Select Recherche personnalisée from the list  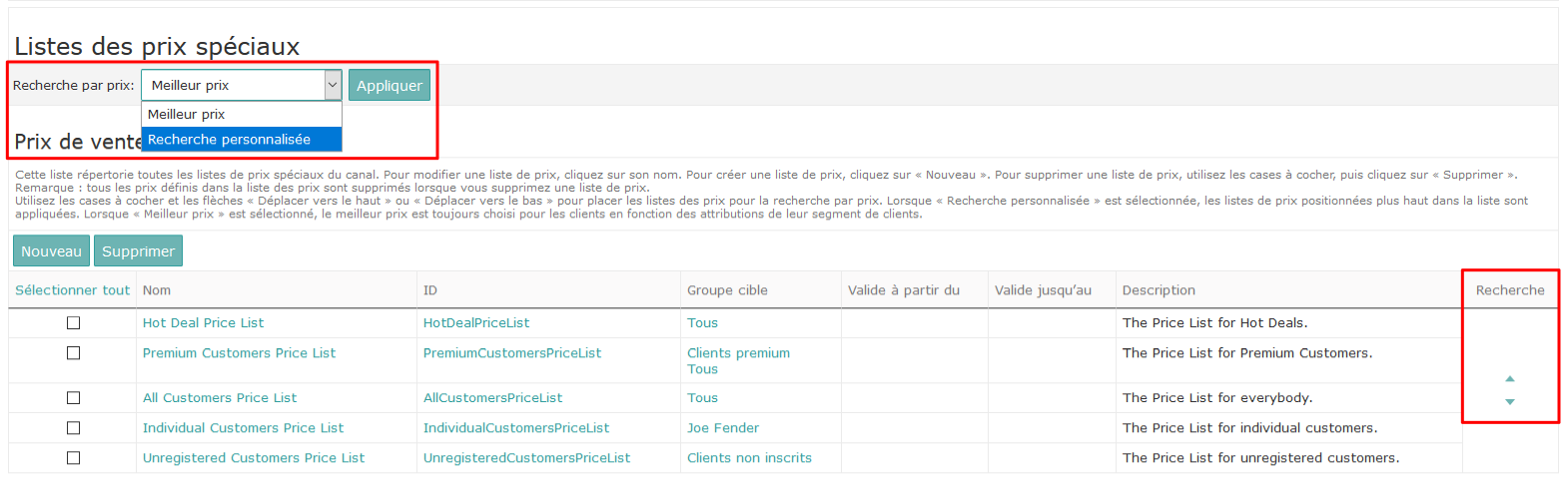point(230,140)
